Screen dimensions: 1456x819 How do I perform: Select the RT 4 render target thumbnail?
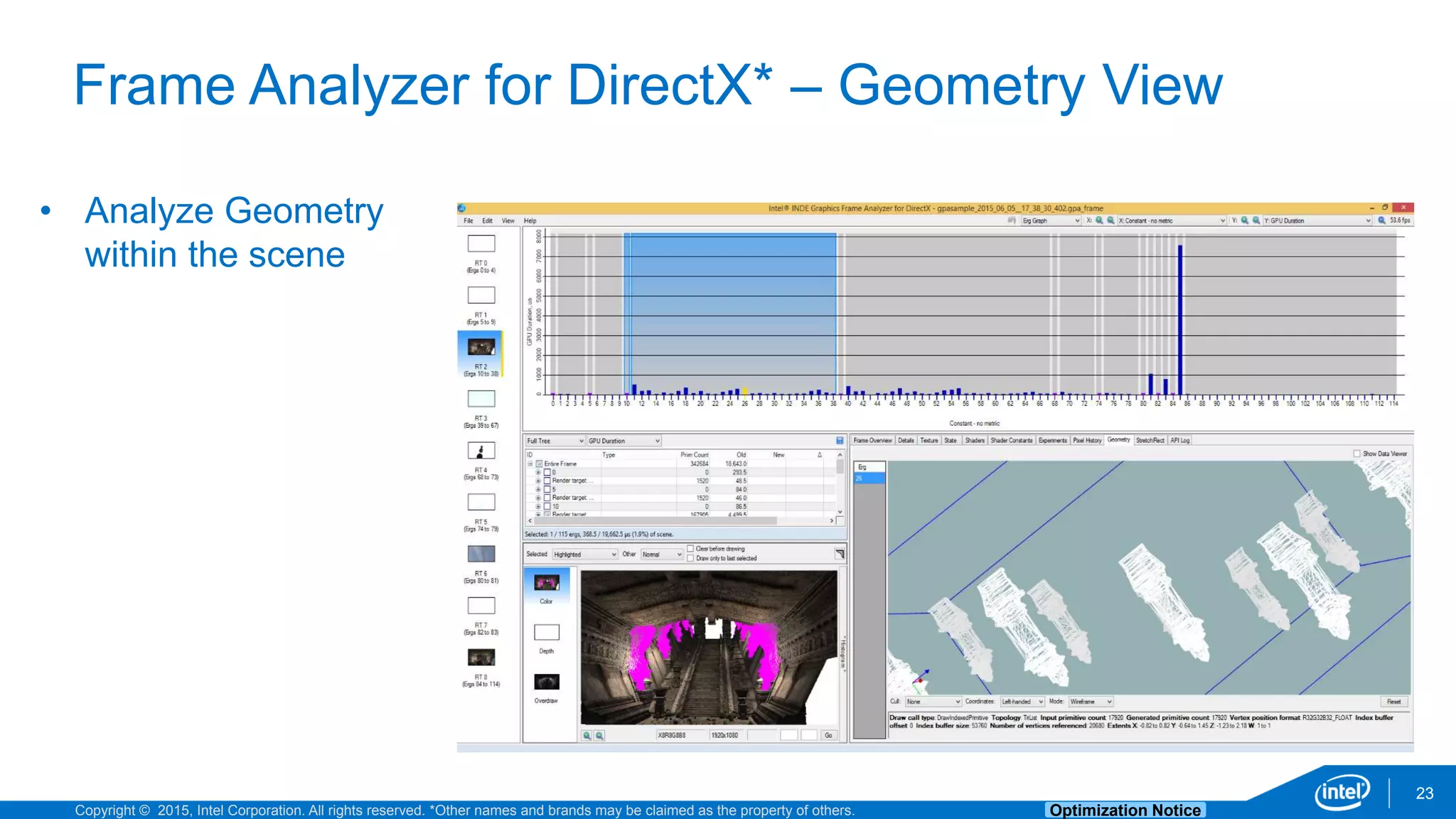pos(481,450)
